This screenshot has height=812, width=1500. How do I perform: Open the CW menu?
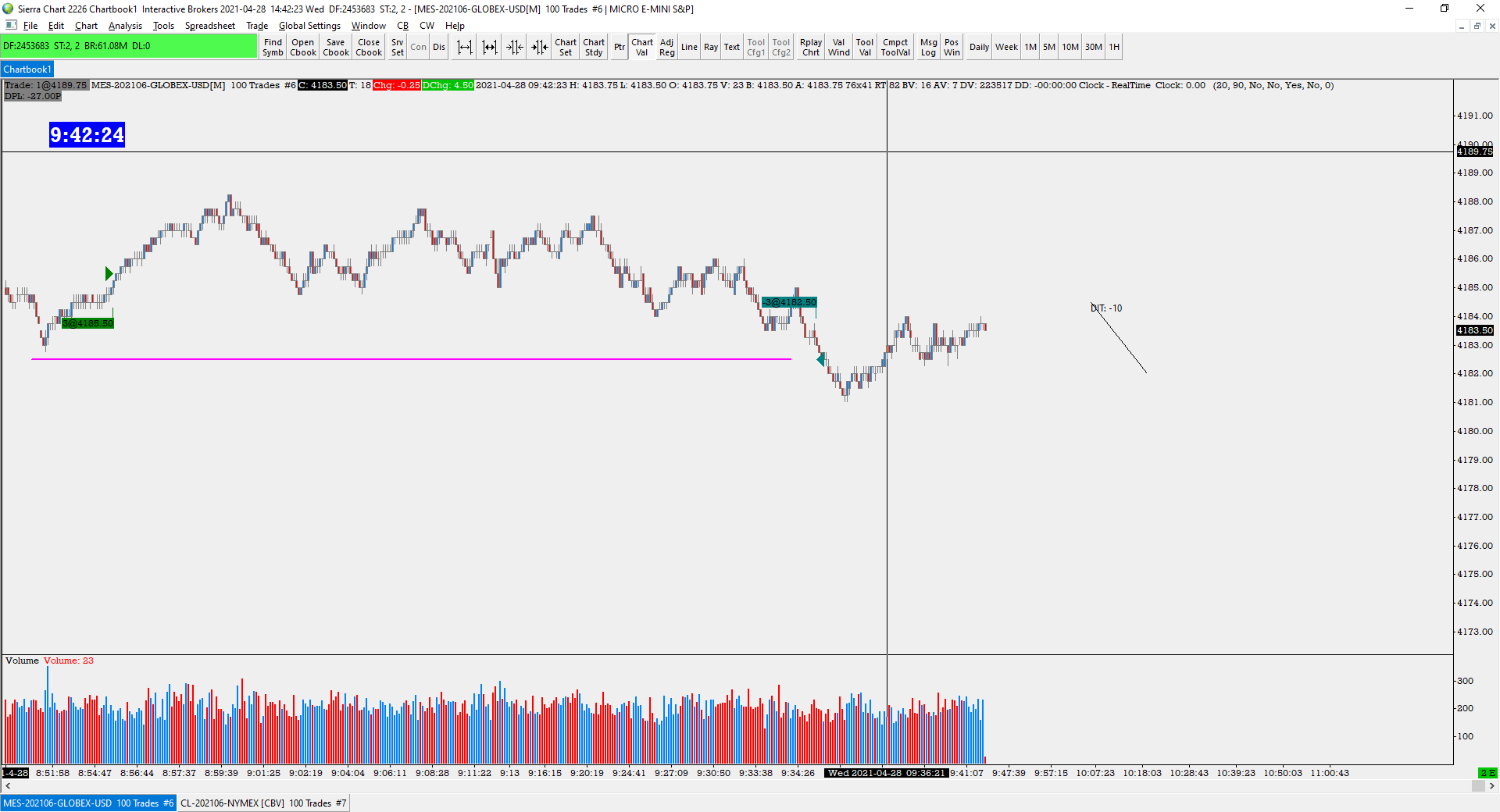click(x=427, y=26)
